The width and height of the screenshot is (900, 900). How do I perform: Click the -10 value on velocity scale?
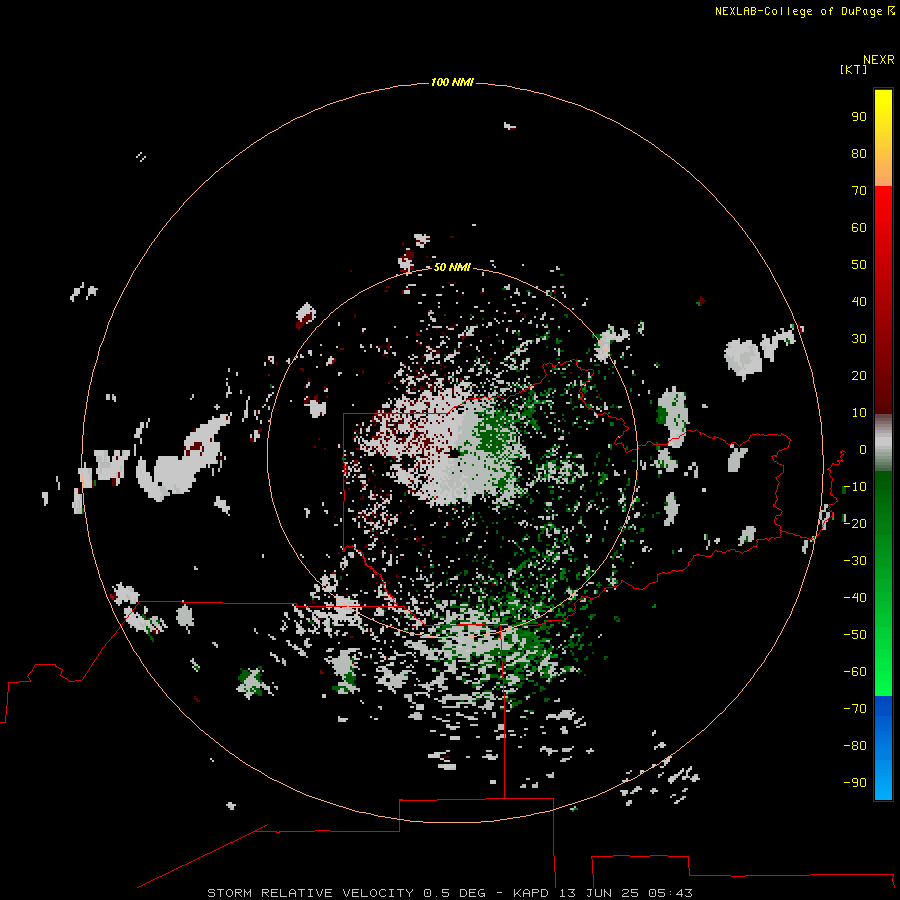855,487
